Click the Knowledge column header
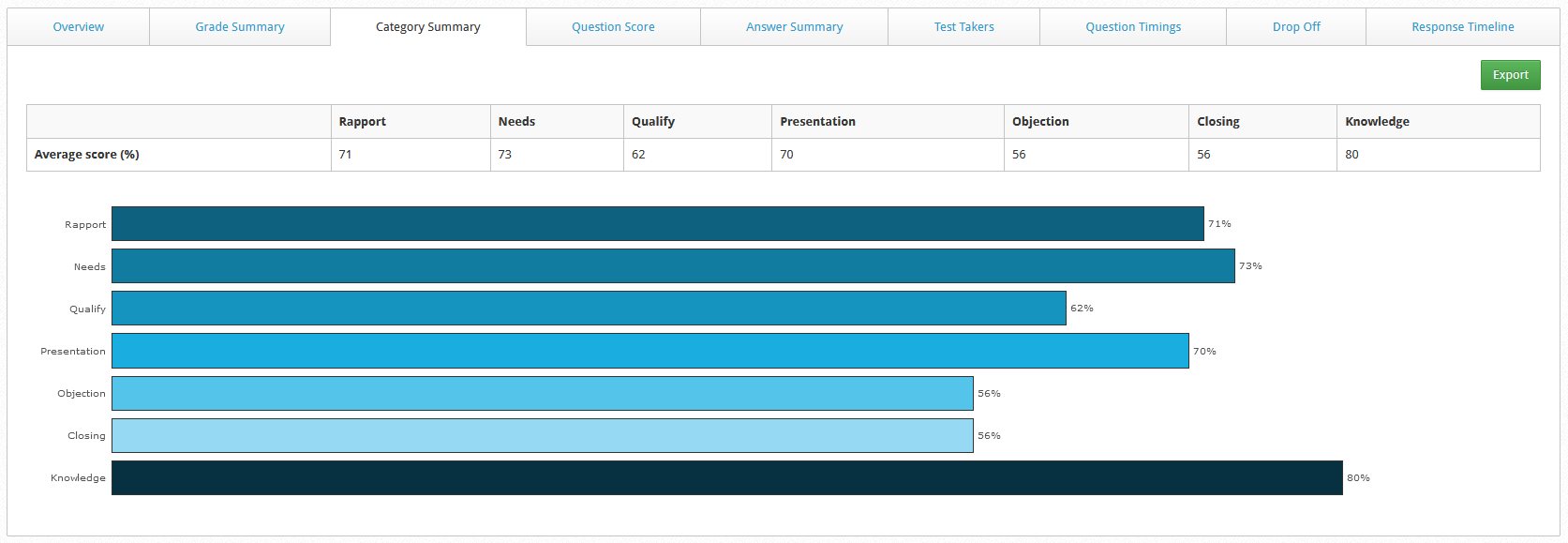This screenshot has height=543, width=1568. click(1377, 122)
